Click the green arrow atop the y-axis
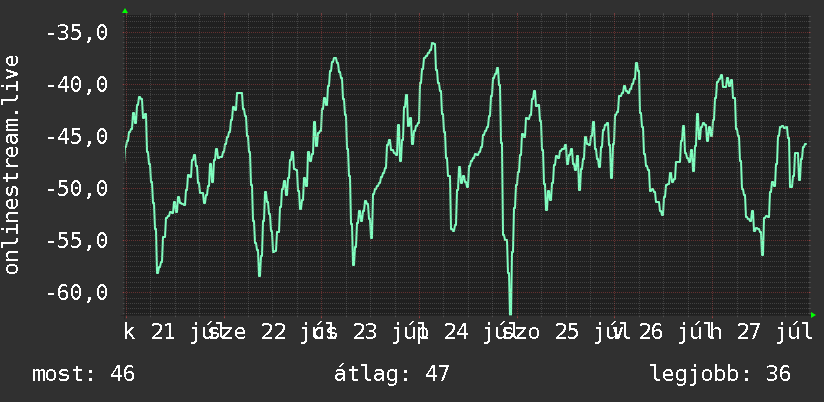The image size is (824, 402). point(125,11)
